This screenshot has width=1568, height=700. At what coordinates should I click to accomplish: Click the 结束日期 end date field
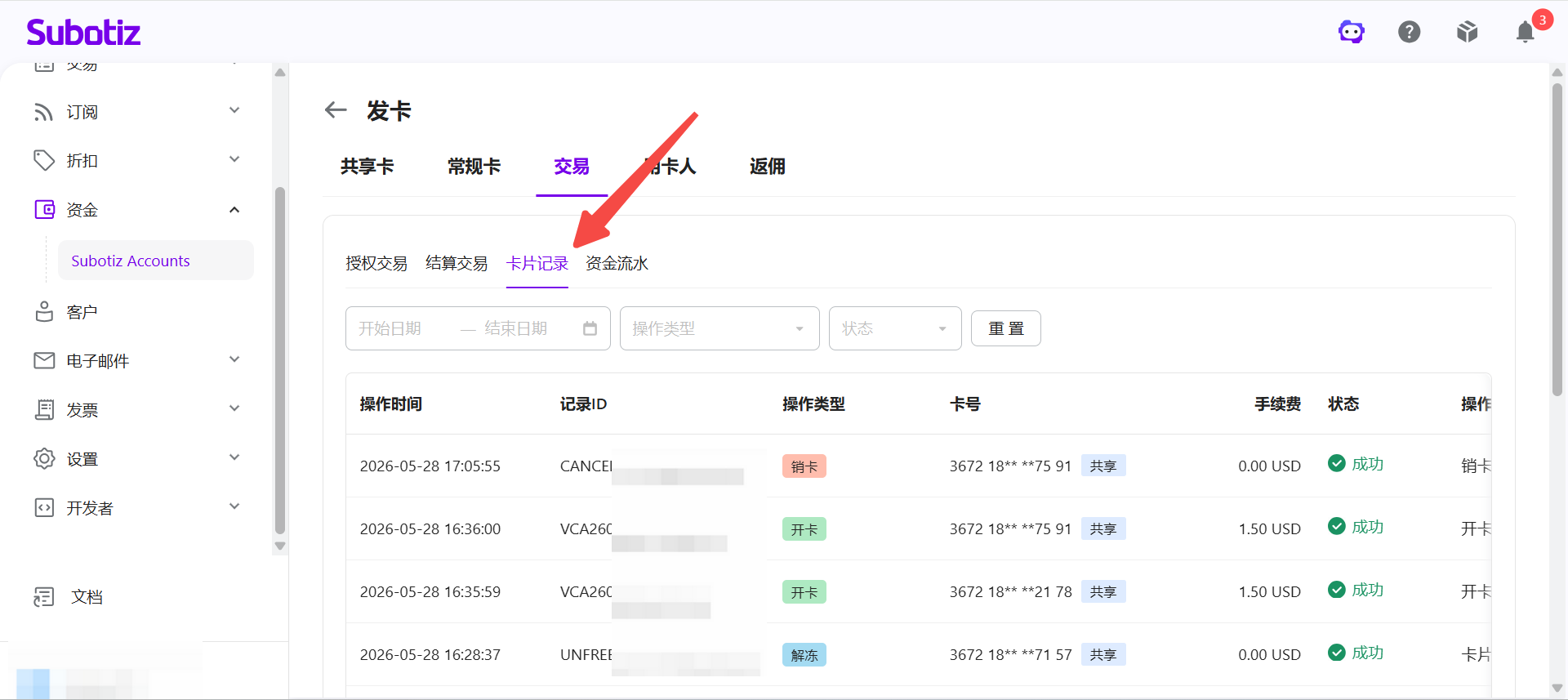pos(516,328)
